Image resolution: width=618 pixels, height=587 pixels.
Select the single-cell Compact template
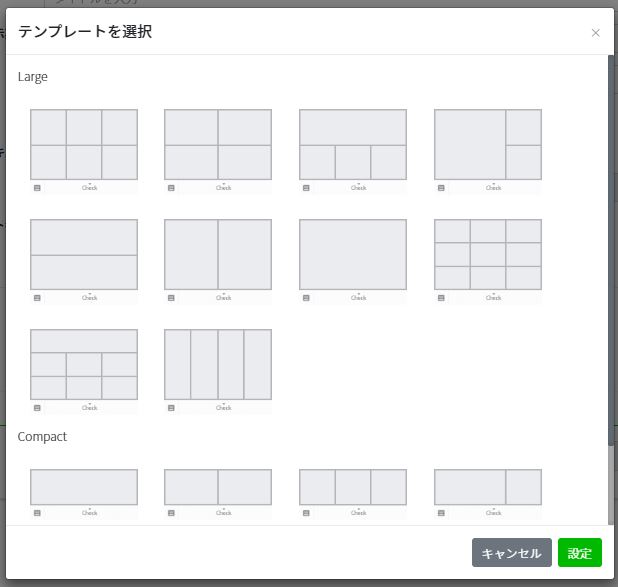click(84, 487)
